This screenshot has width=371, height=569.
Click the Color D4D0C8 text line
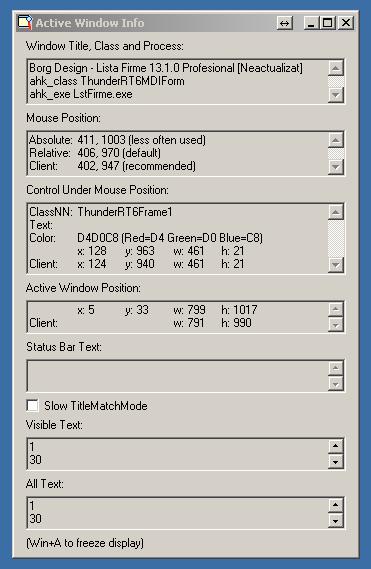[x=146, y=238]
